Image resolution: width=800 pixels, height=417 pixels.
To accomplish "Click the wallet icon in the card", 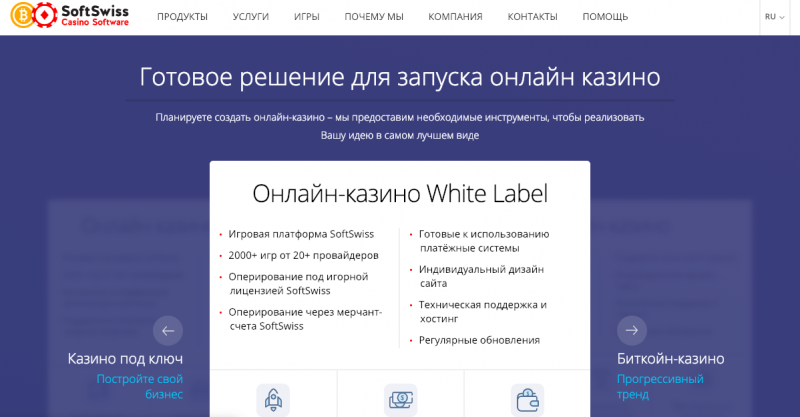I will [x=527, y=399].
